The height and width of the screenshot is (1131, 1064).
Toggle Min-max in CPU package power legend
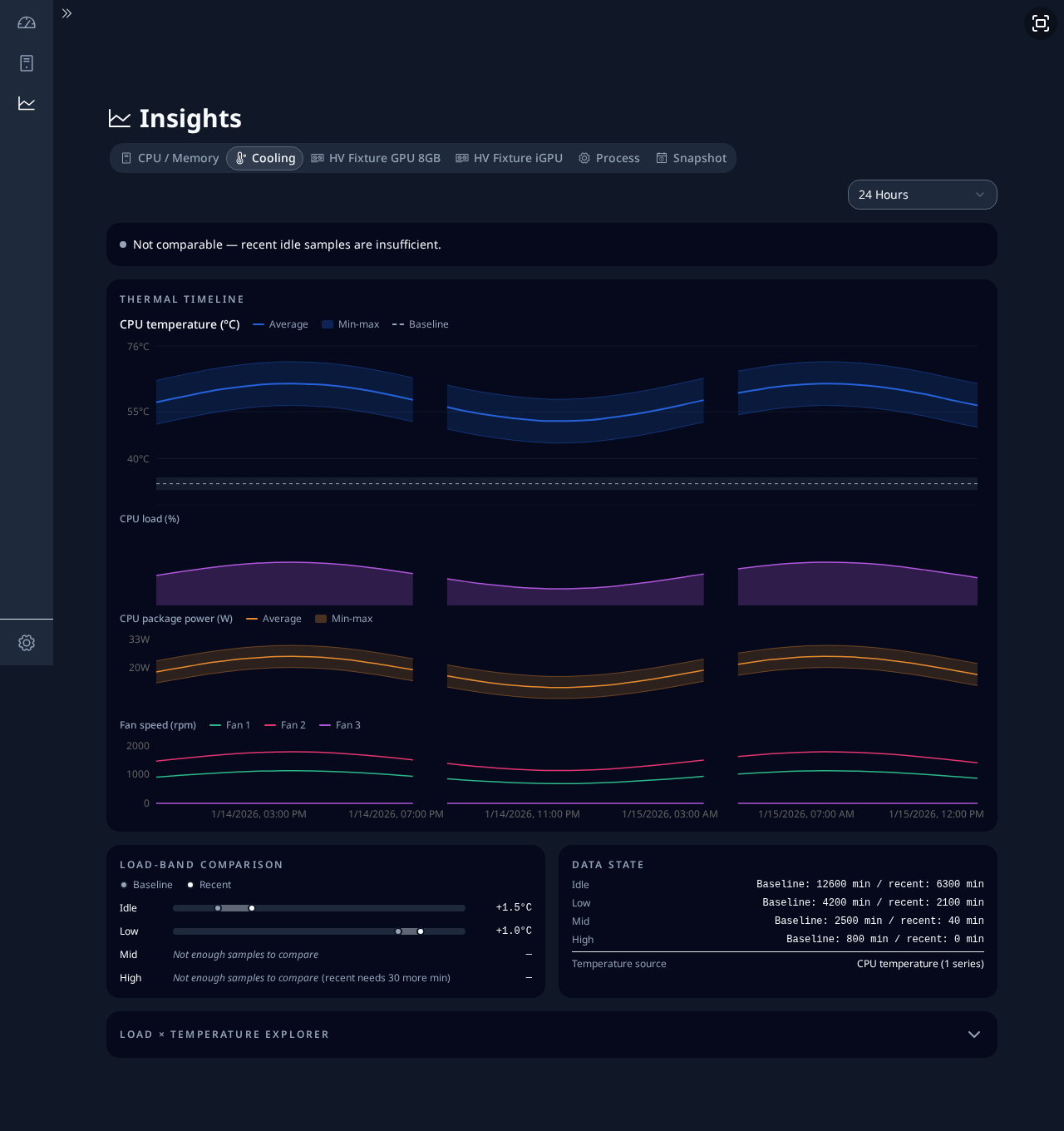[x=343, y=619]
